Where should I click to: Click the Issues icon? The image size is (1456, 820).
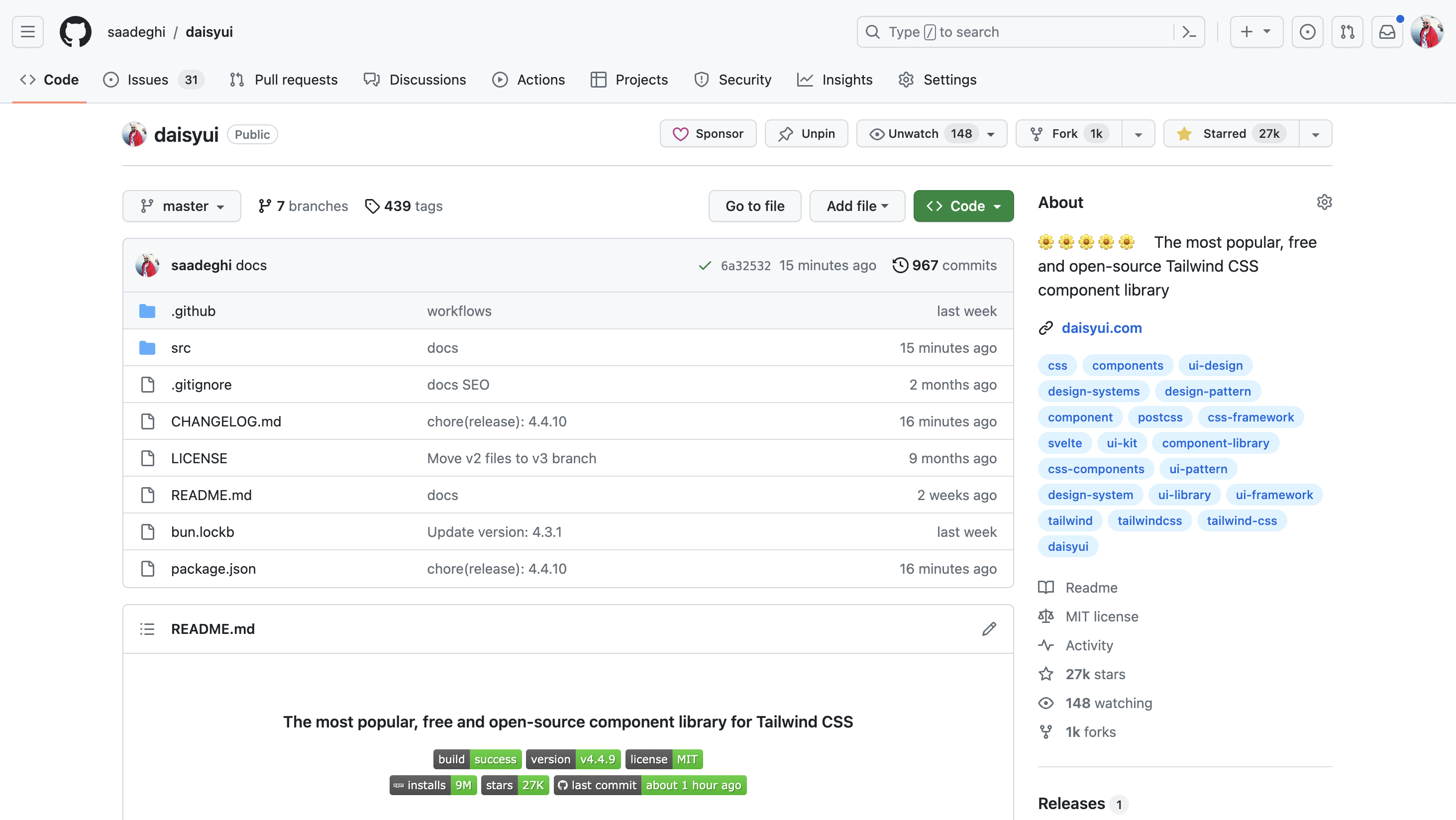(111, 80)
